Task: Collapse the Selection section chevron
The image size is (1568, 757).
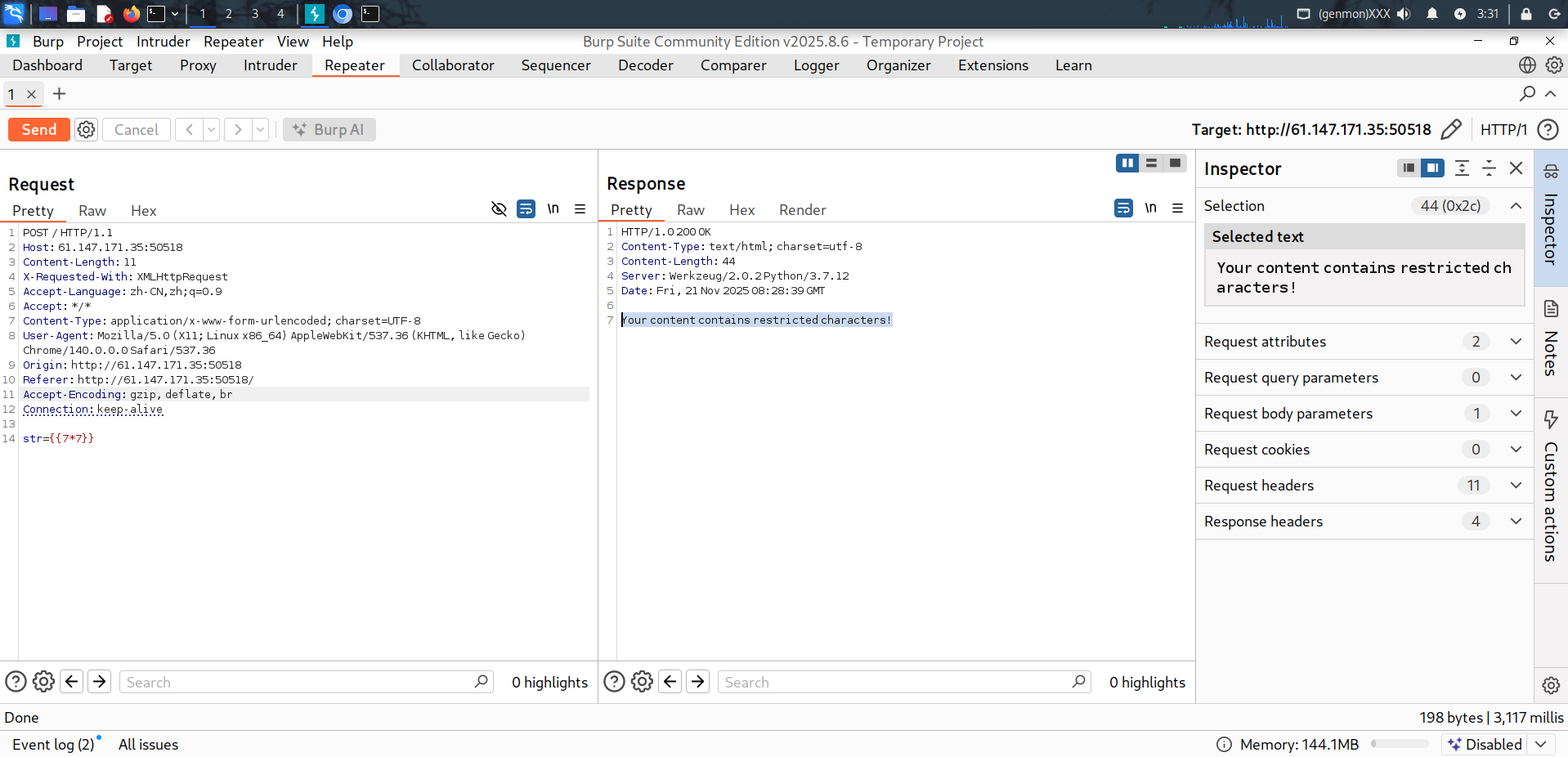Action: coord(1516,205)
